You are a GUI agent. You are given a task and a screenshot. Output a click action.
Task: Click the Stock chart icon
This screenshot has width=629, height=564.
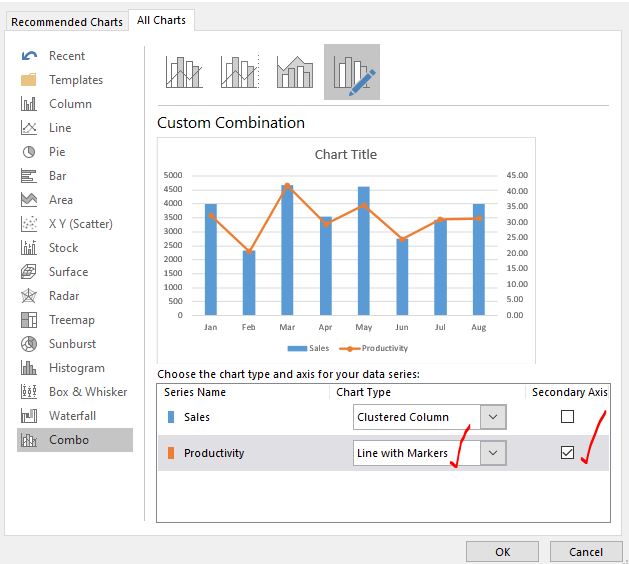pyautogui.click(x=29, y=248)
